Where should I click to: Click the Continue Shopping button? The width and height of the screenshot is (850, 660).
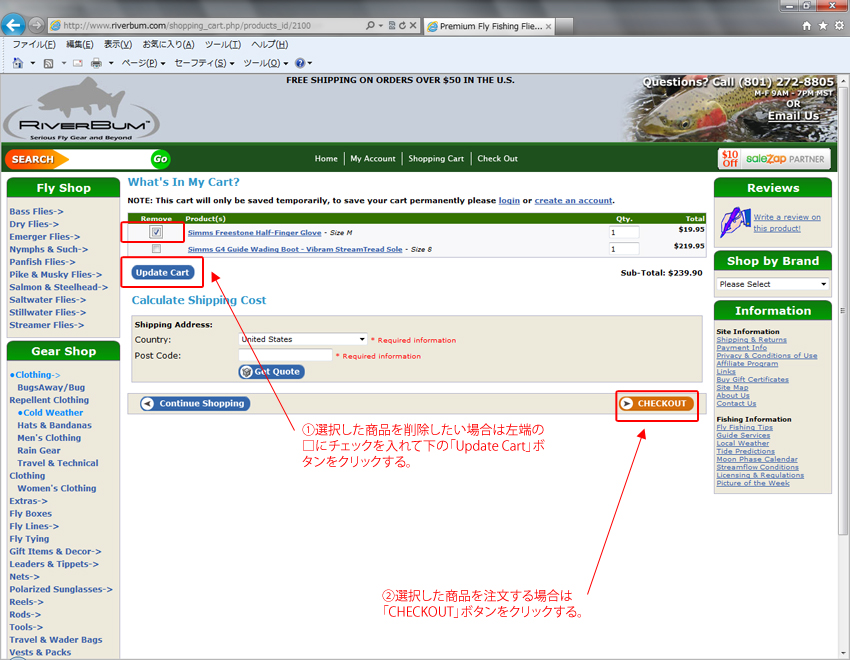[x=195, y=403]
